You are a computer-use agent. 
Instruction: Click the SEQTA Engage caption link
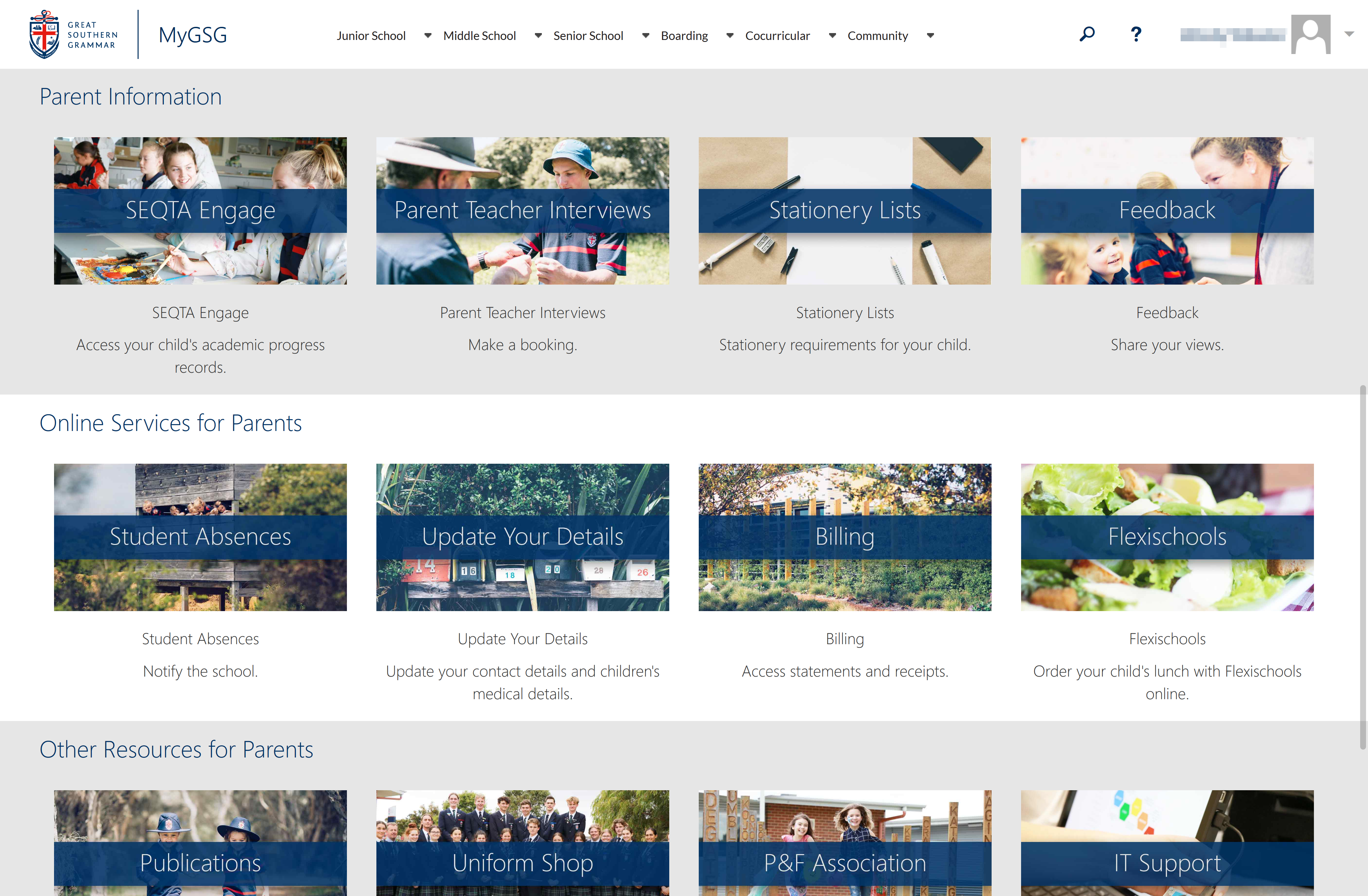[x=200, y=313]
